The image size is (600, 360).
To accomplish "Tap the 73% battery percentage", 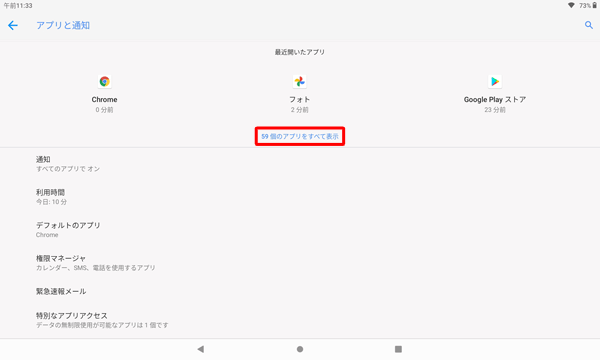I will 585,6.
